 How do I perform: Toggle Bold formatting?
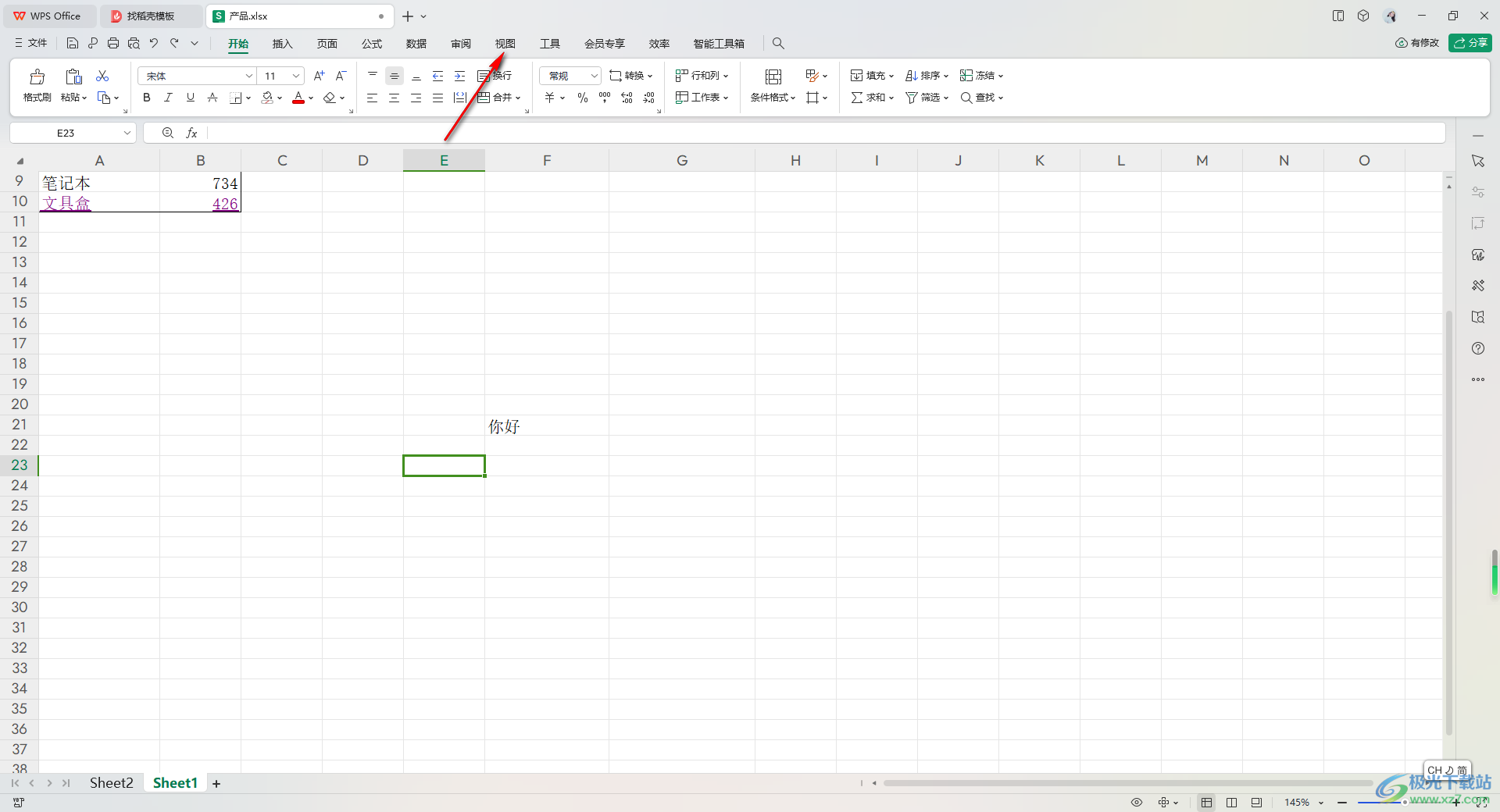pos(147,98)
